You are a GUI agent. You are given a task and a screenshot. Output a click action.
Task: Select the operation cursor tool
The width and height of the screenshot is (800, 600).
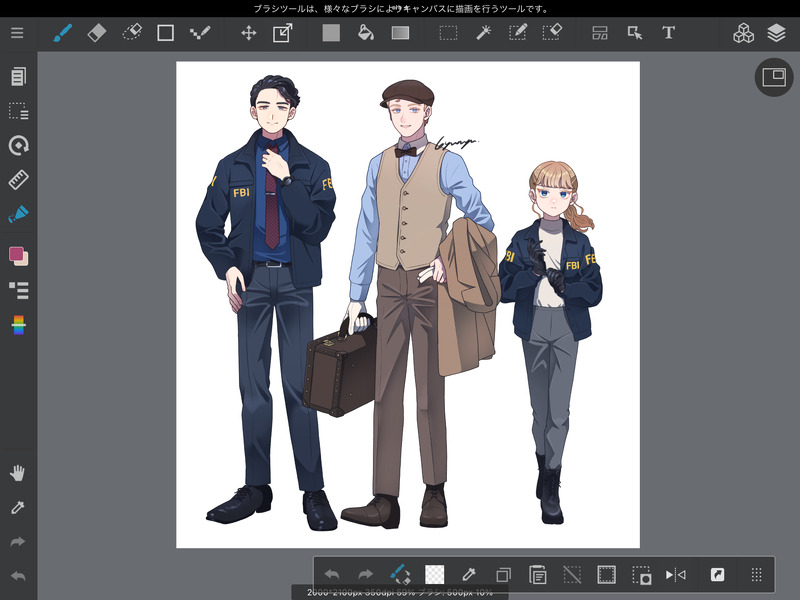[634, 33]
